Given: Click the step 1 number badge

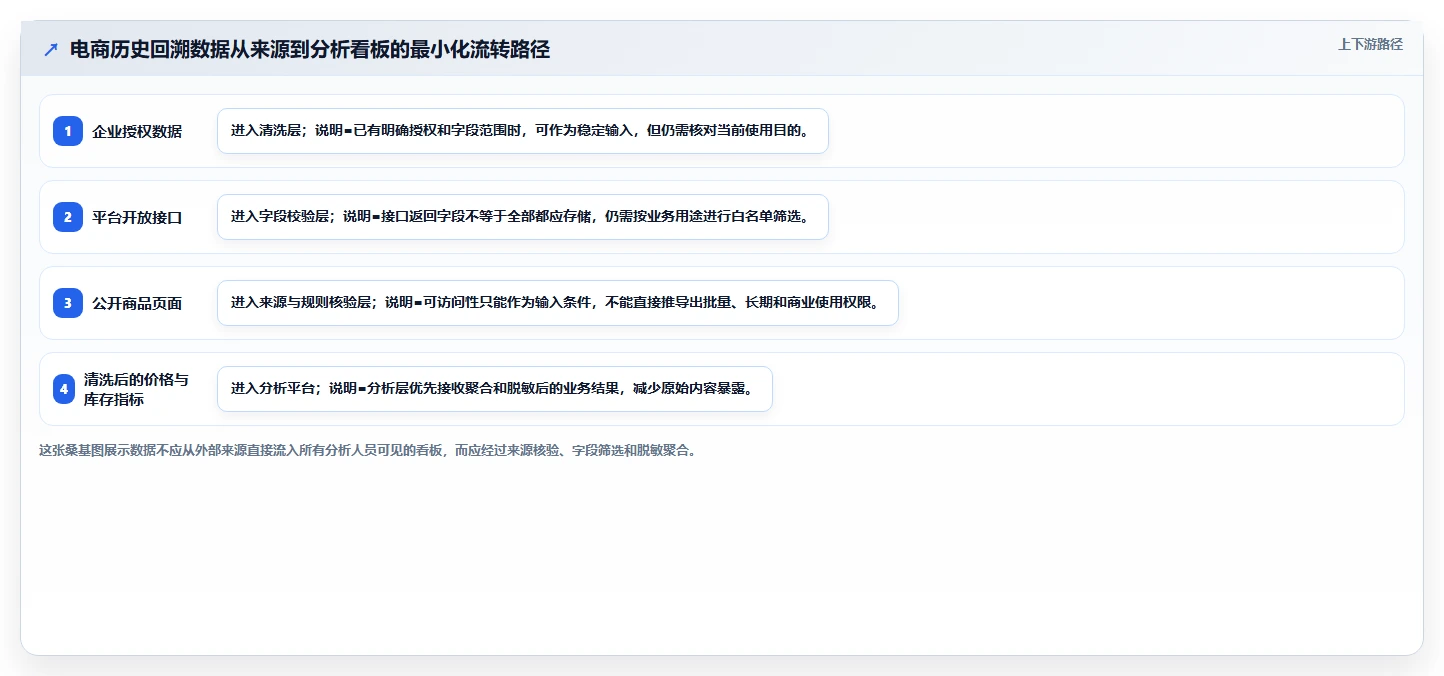Looking at the screenshot, I should click(68, 131).
